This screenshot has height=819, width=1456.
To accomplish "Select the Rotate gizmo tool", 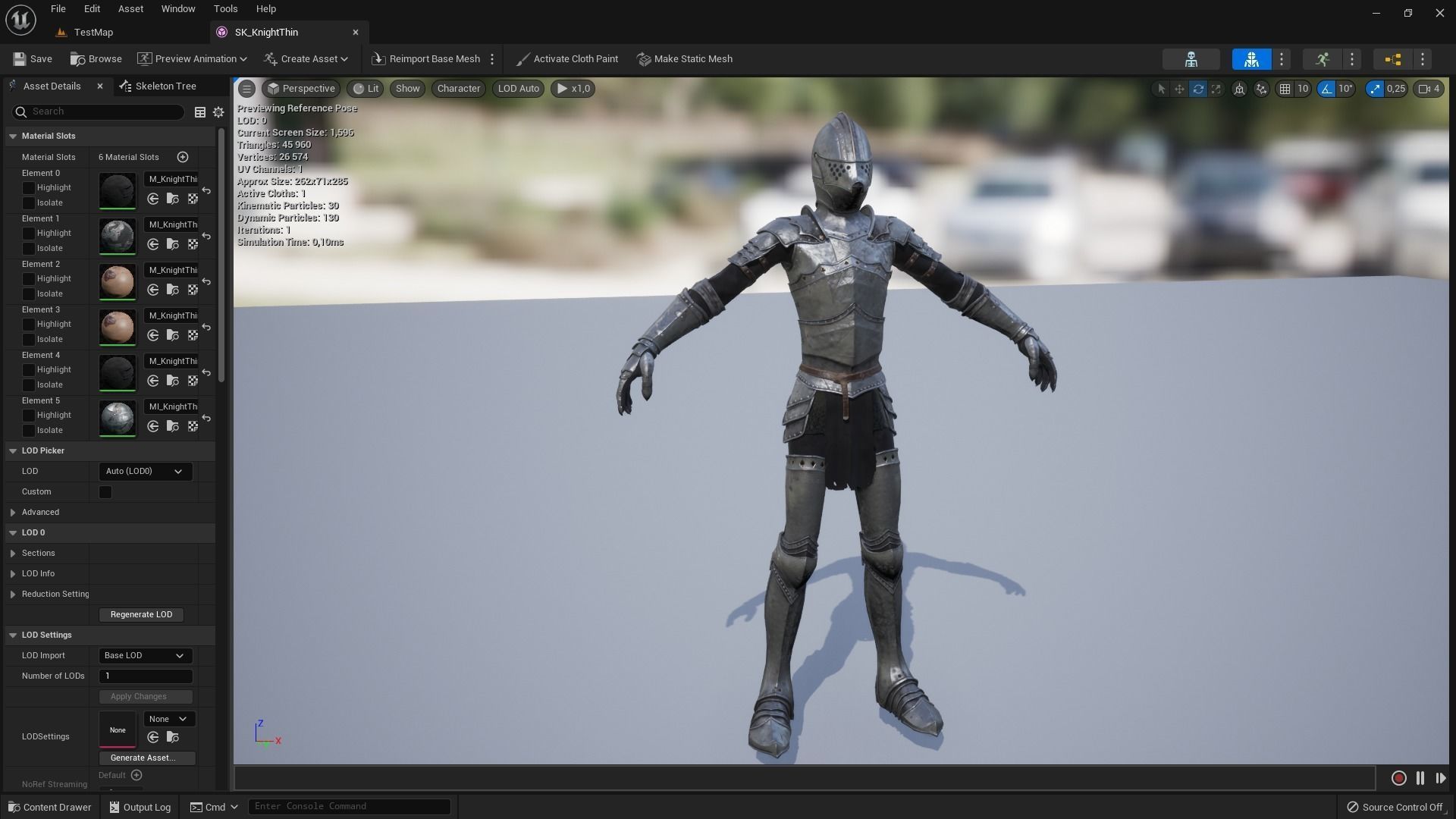I will 1198,89.
